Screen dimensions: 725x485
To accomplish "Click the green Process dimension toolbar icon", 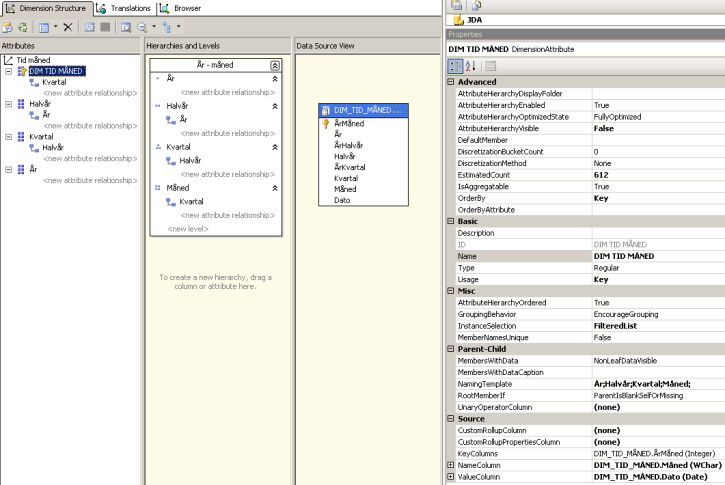I will pyautogui.click(x=22, y=28).
